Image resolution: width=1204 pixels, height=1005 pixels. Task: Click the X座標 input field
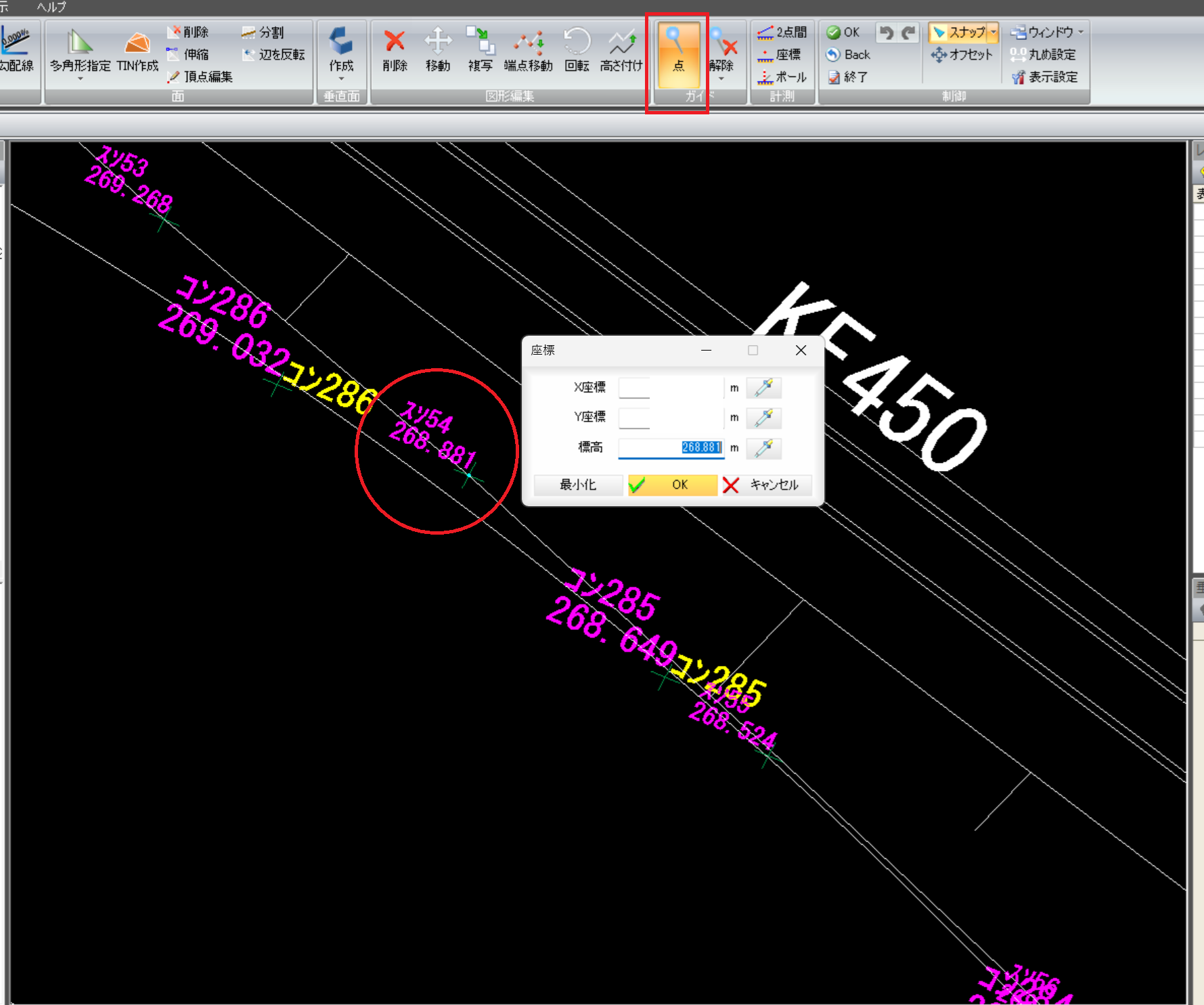tap(671, 388)
